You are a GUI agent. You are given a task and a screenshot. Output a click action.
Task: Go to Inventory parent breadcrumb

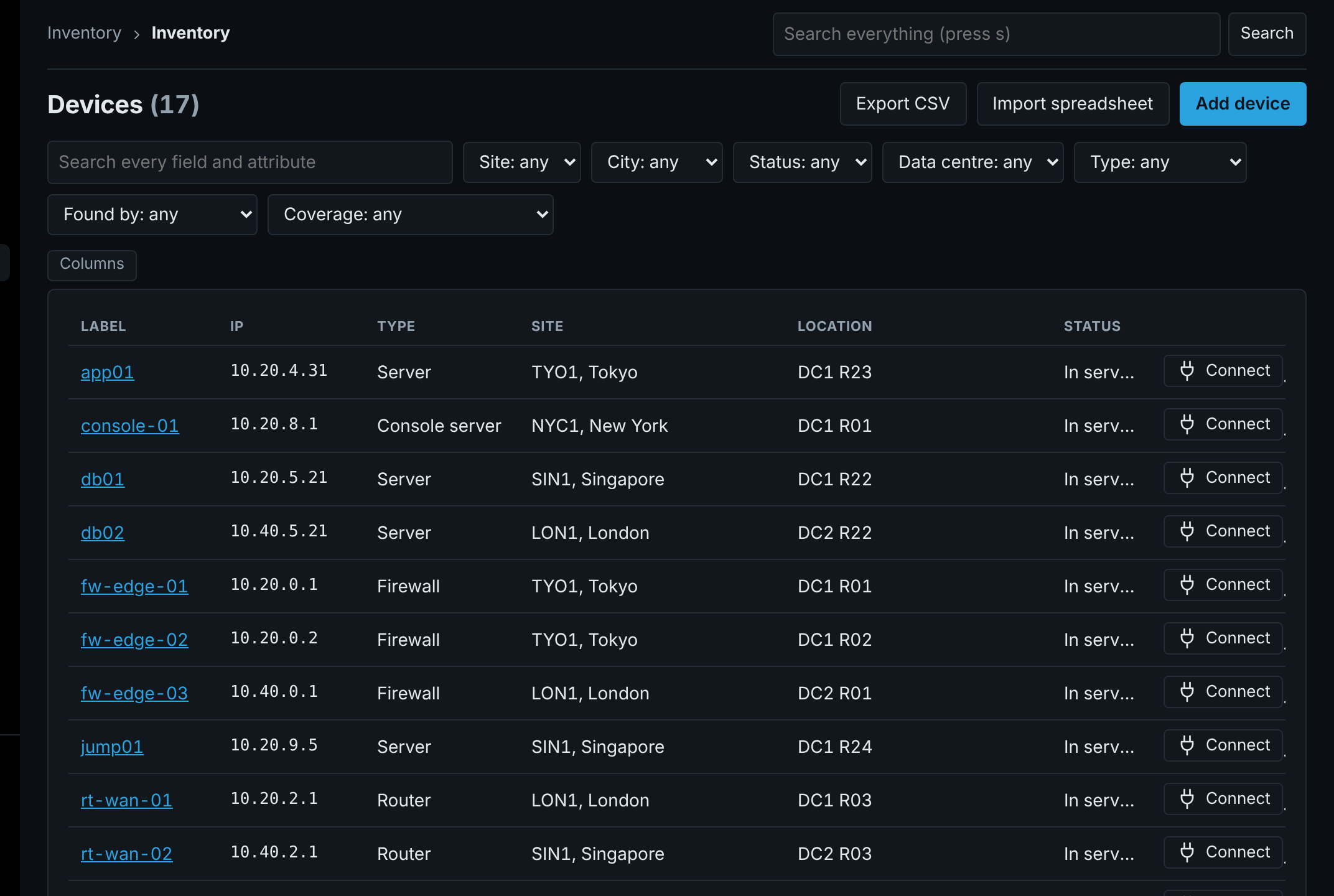point(84,33)
